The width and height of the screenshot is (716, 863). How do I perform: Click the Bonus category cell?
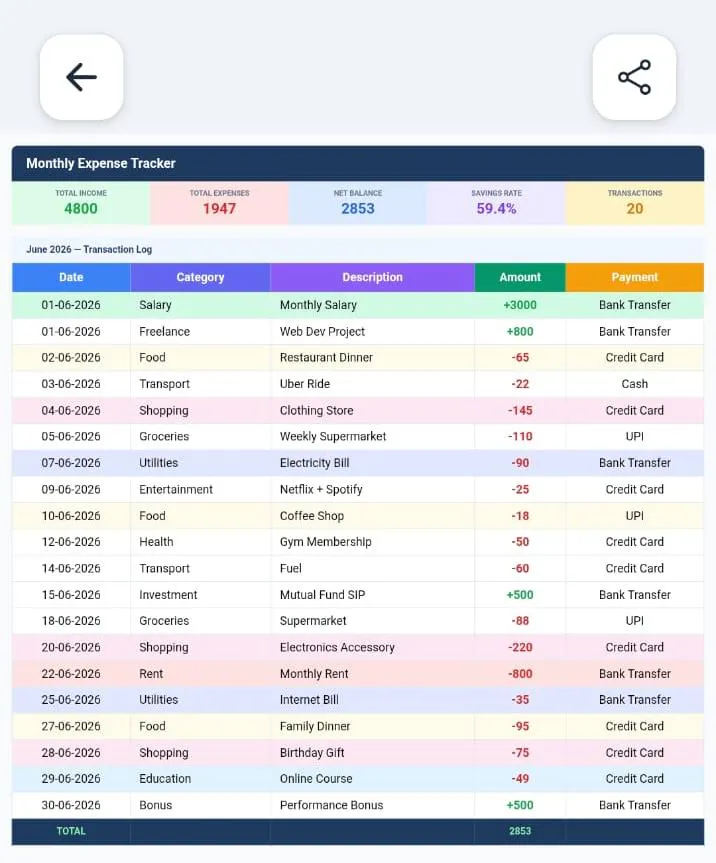200,805
